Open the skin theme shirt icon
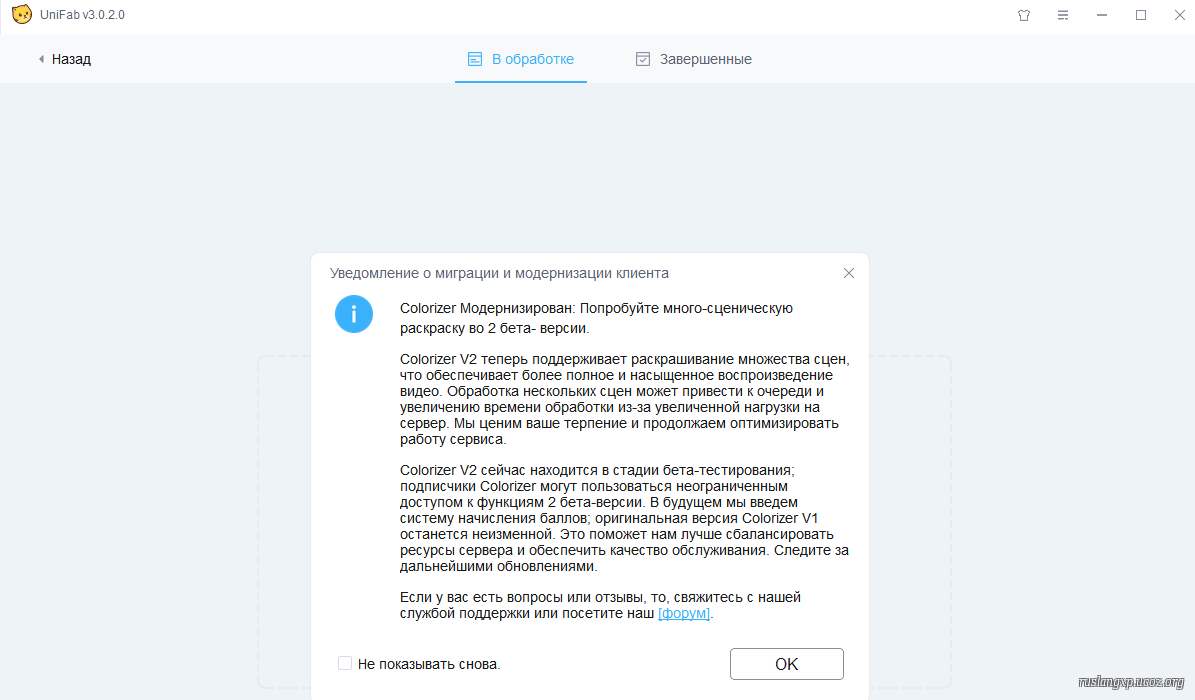1195x700 pixels. point(1024,15)
